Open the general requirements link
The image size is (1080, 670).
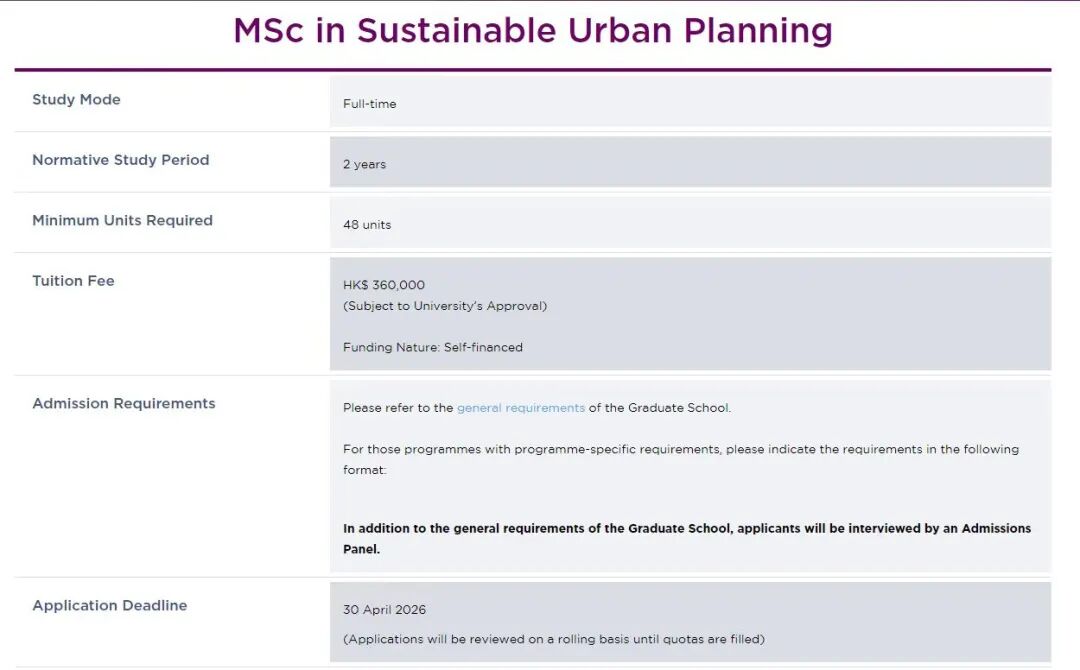click(521, 408)
